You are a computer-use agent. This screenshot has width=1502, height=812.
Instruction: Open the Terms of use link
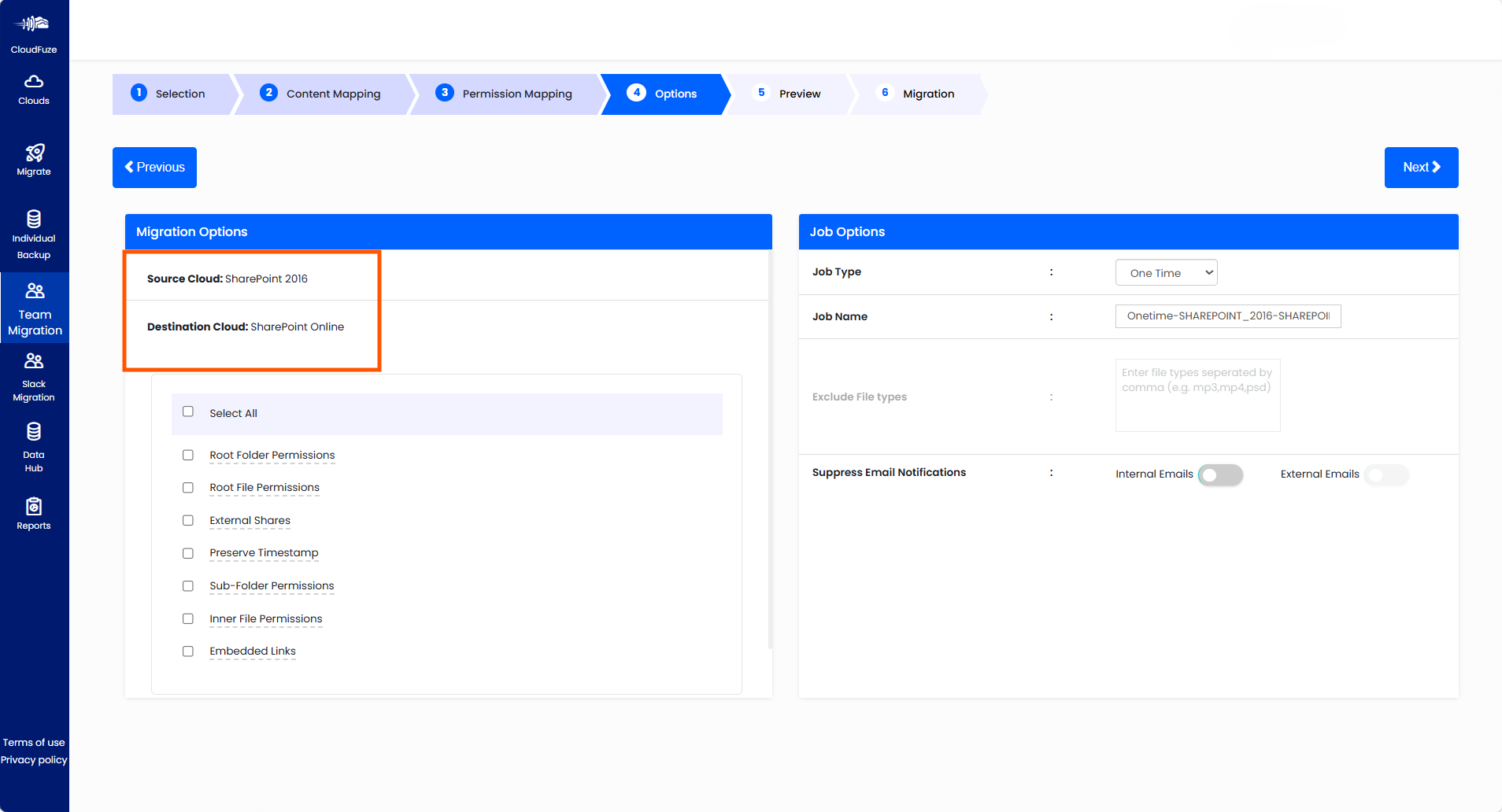pyautogui.click(x=34, y=743)
